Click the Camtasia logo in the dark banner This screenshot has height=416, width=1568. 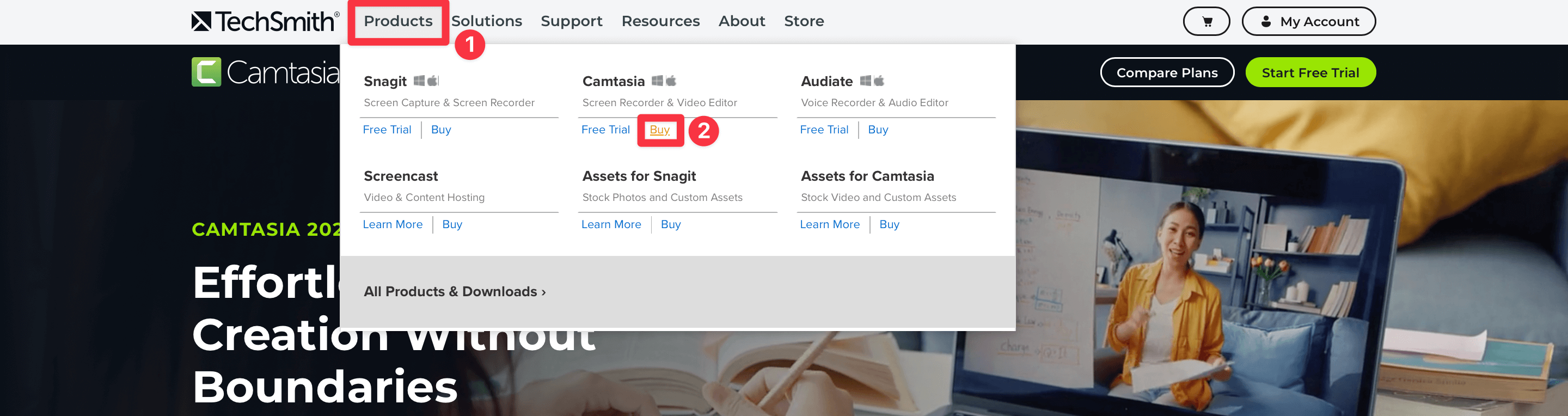point(265,72)
